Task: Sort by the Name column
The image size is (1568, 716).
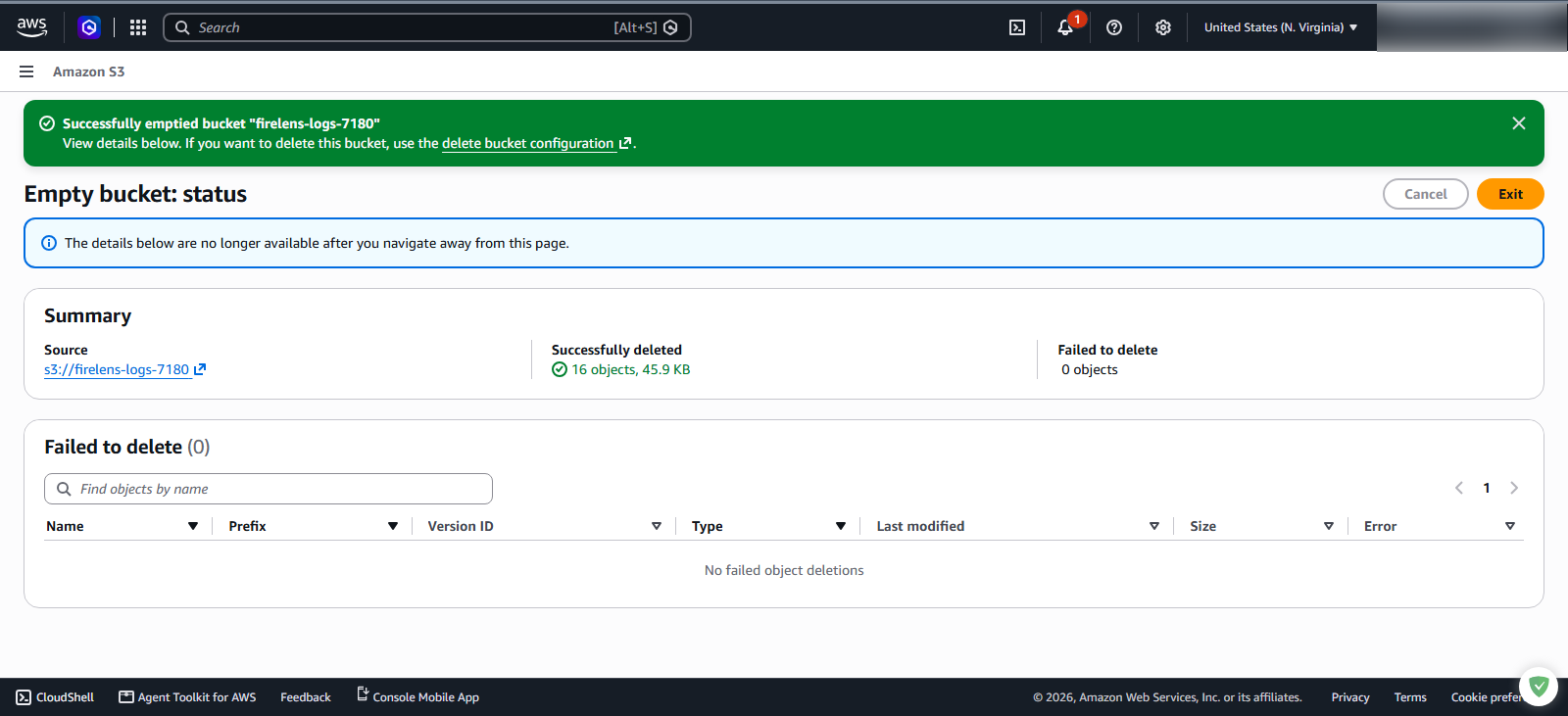Action: point(193,526)
